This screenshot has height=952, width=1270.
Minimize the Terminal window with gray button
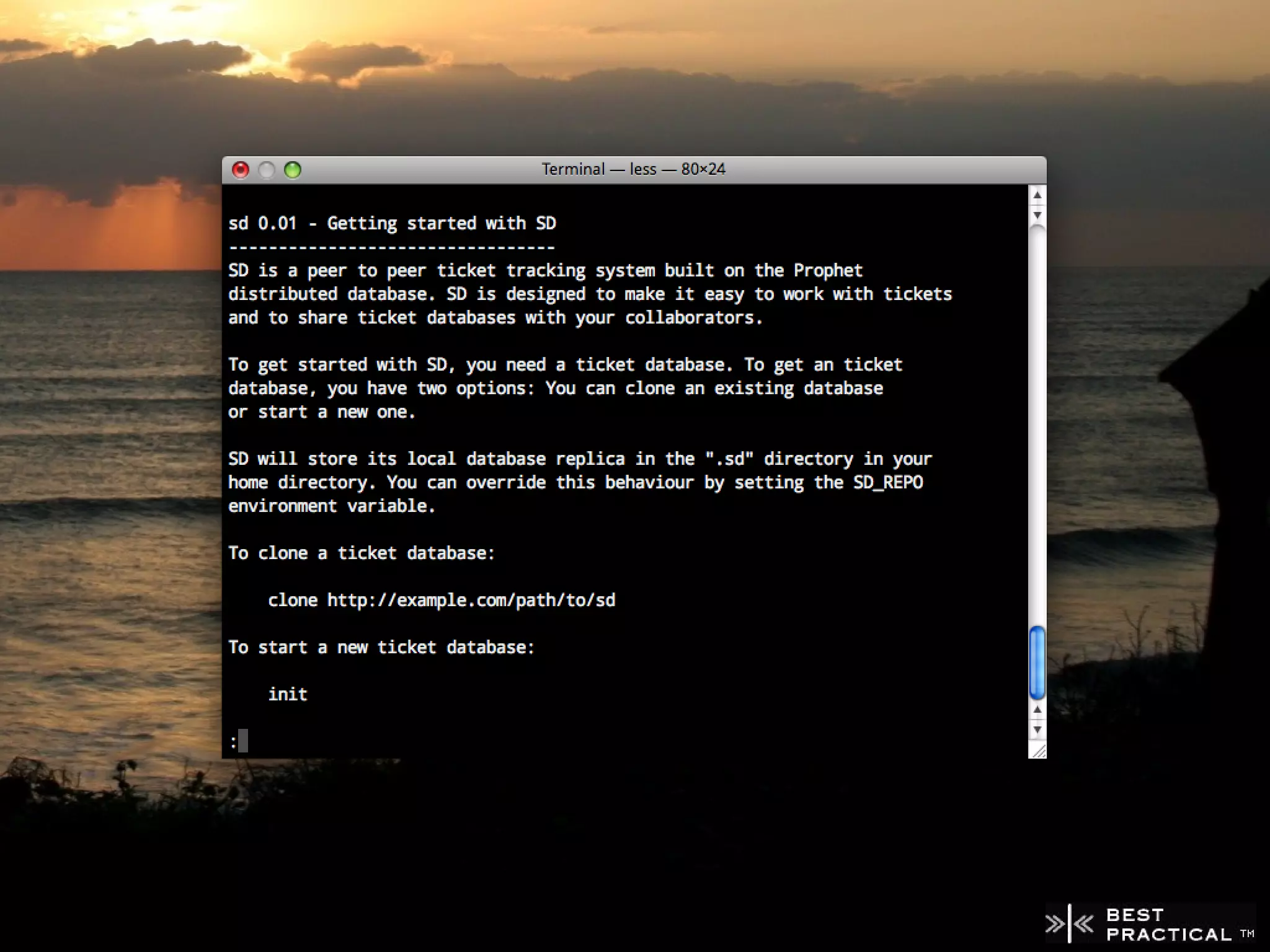coord(267,170)
